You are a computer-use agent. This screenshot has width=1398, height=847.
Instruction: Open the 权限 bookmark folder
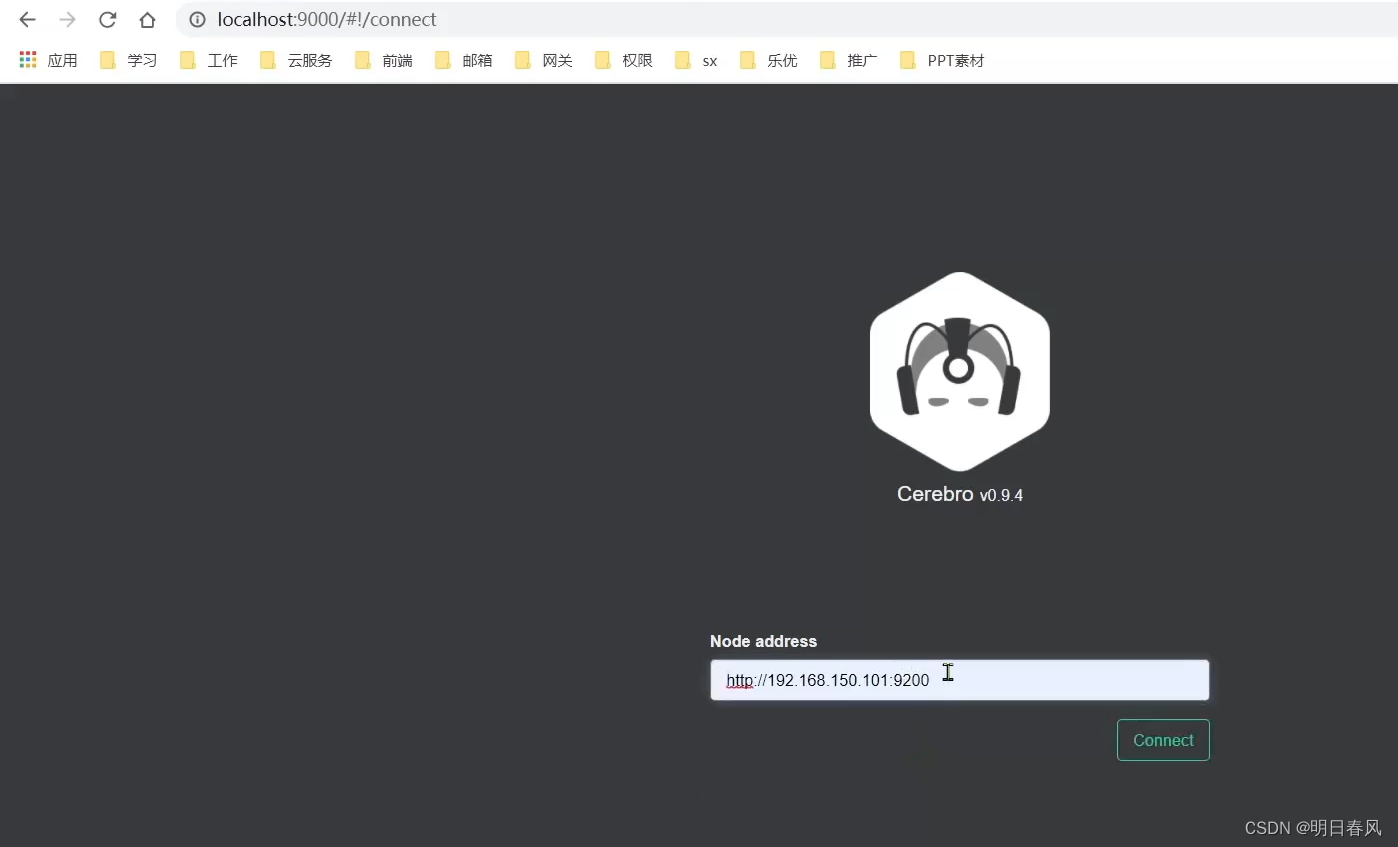coord(623,61)
